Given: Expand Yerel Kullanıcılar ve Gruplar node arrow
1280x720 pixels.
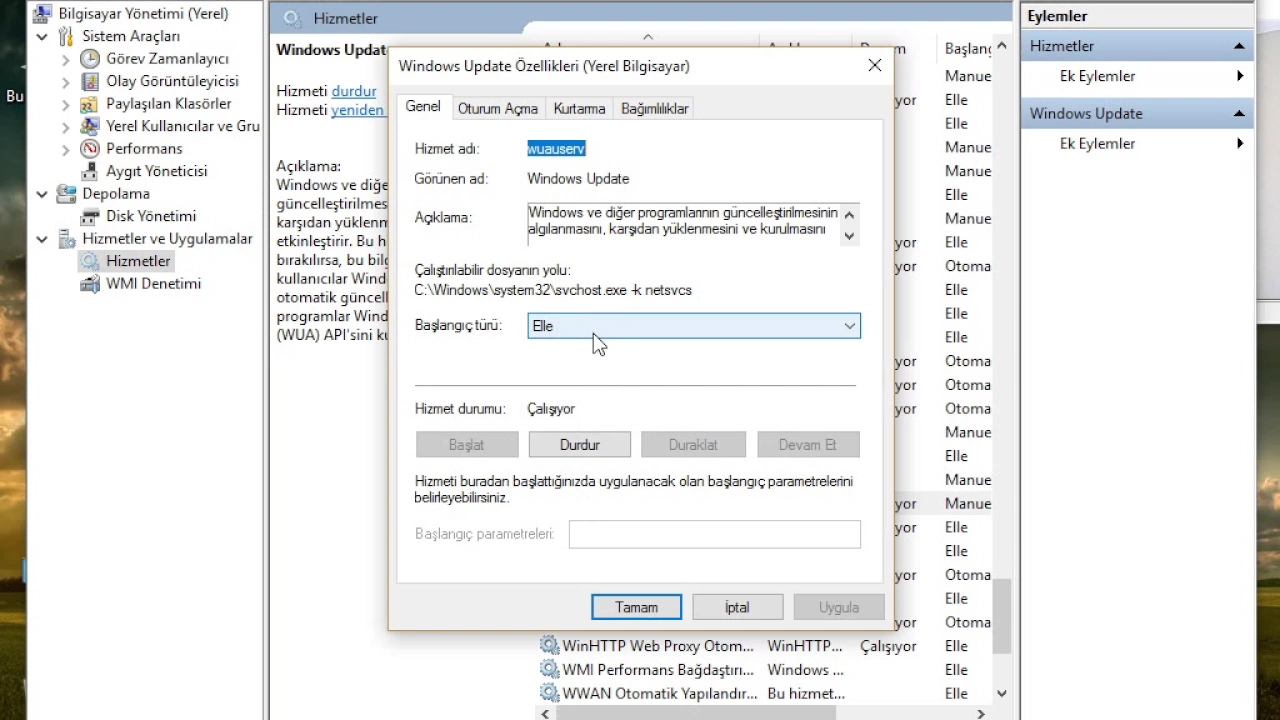Looking at the screenshot, I should 66,126.
